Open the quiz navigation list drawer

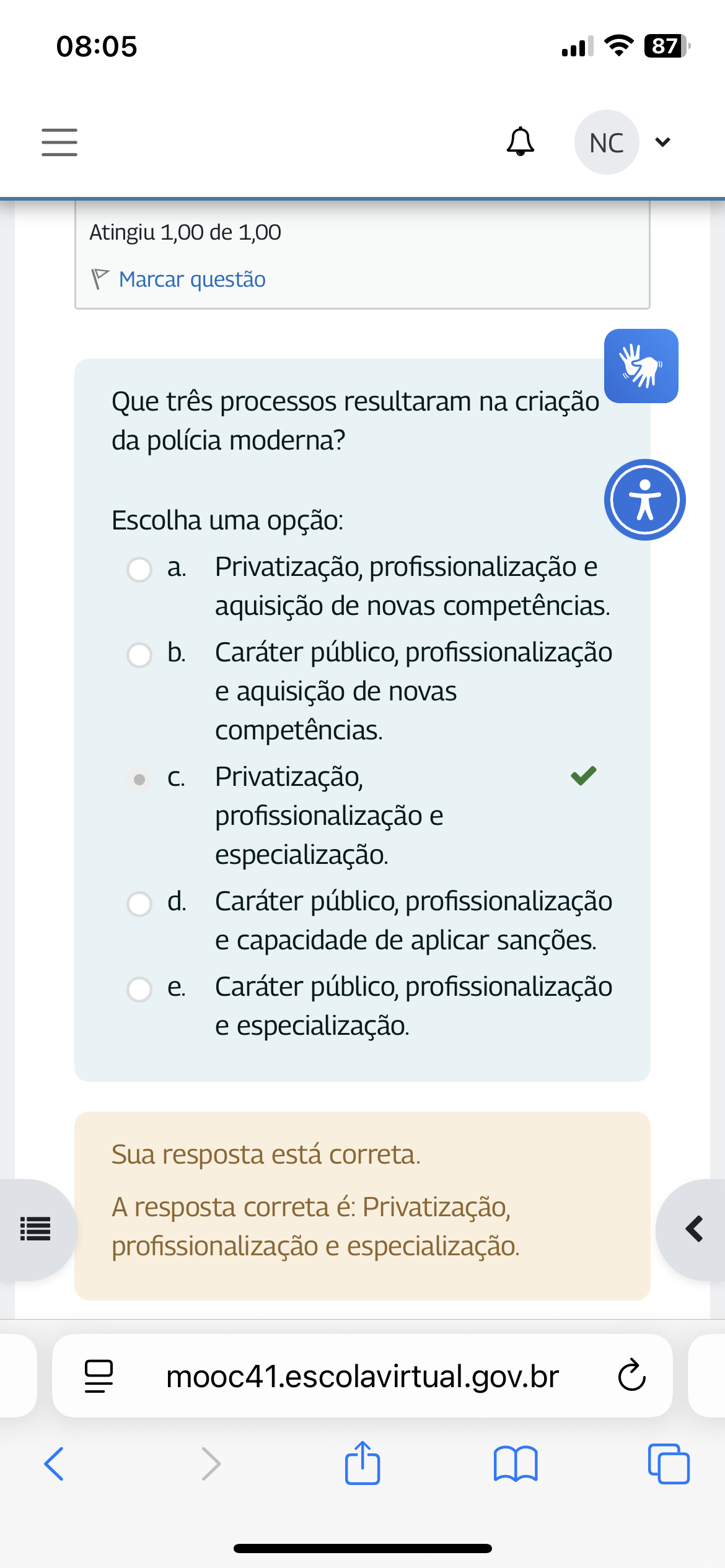(x=35, y=1229)
